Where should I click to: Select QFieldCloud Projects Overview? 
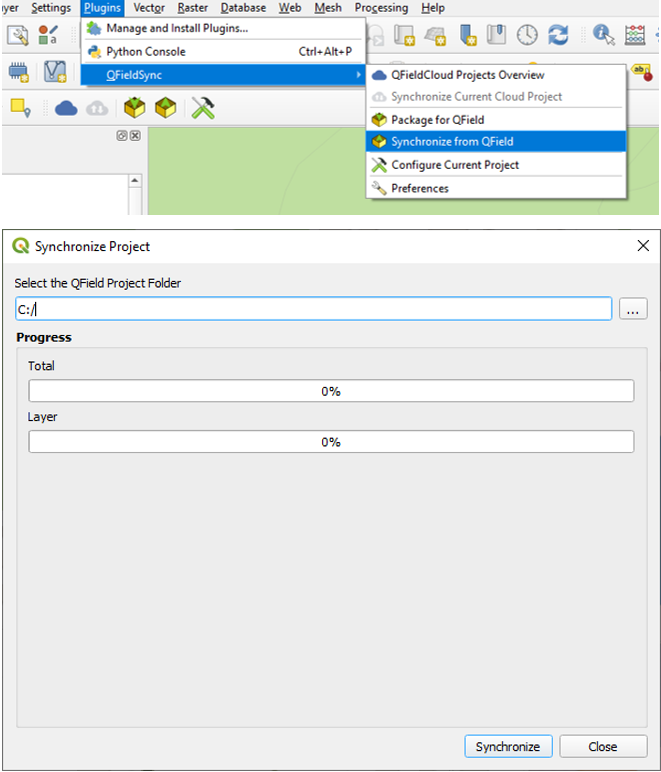click(496, 75)
